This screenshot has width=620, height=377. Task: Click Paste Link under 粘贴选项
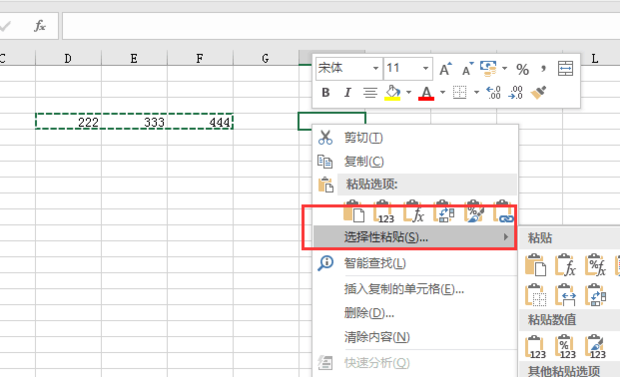pos(504,212)
